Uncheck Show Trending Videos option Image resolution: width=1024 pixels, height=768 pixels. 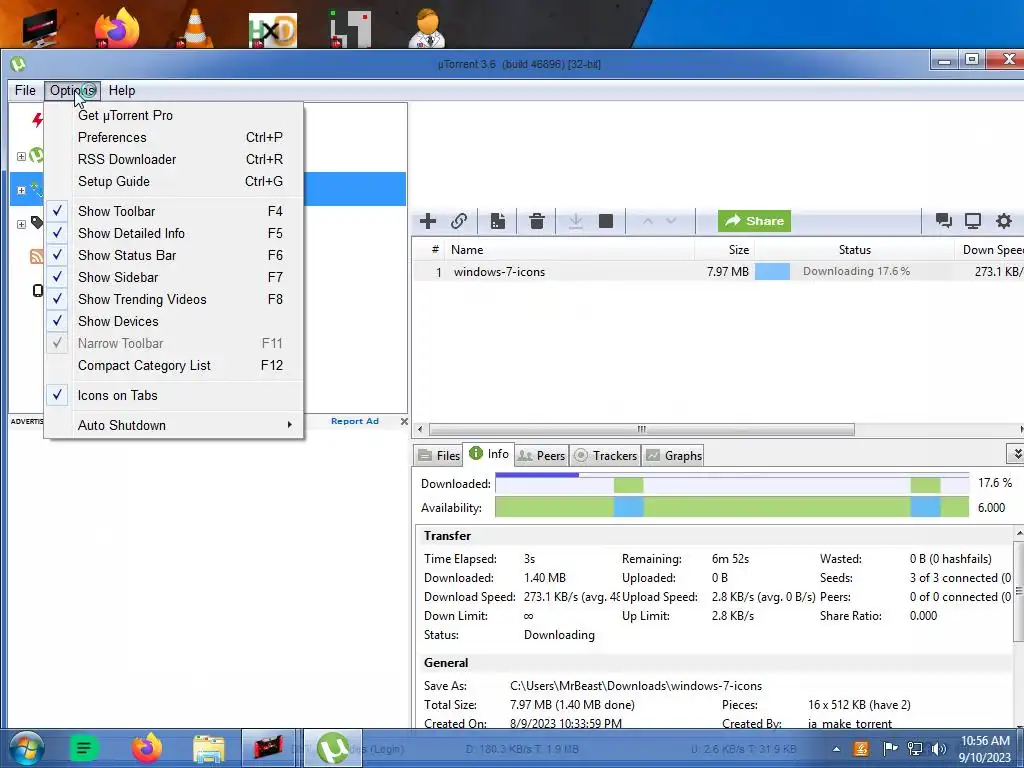[174, 299]
